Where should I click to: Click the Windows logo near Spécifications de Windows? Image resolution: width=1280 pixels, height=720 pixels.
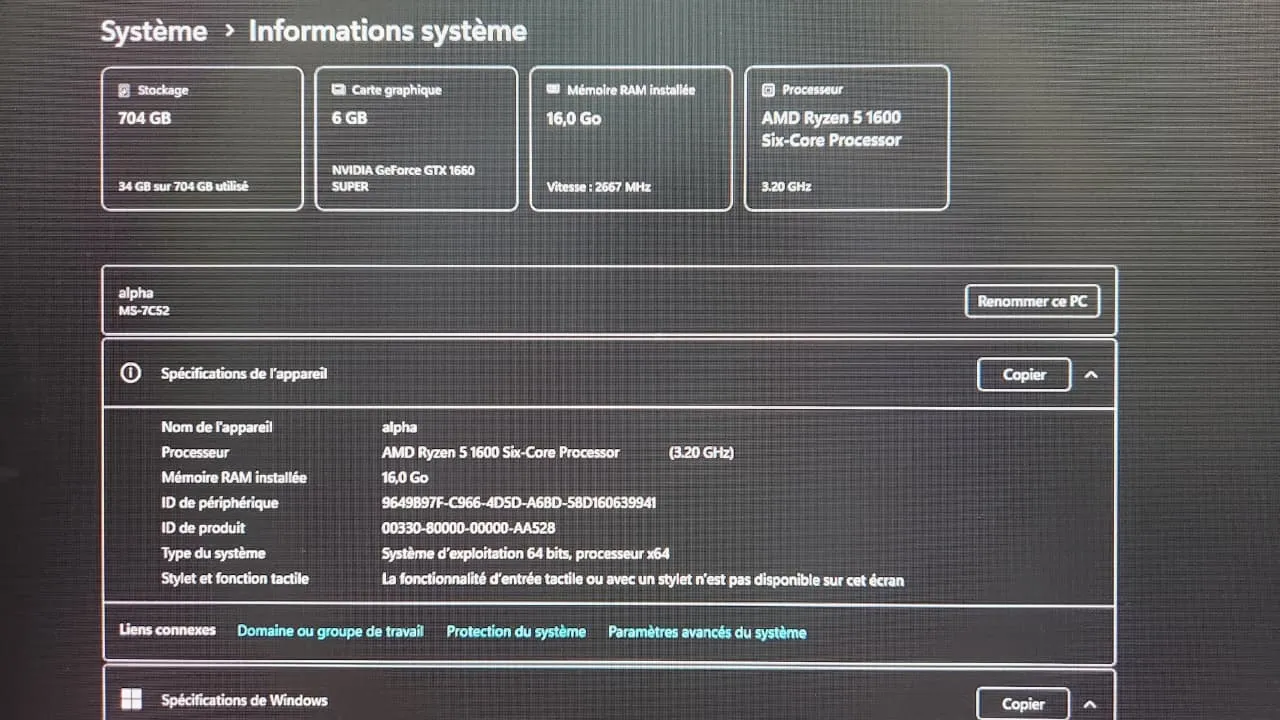click(131, 699)
